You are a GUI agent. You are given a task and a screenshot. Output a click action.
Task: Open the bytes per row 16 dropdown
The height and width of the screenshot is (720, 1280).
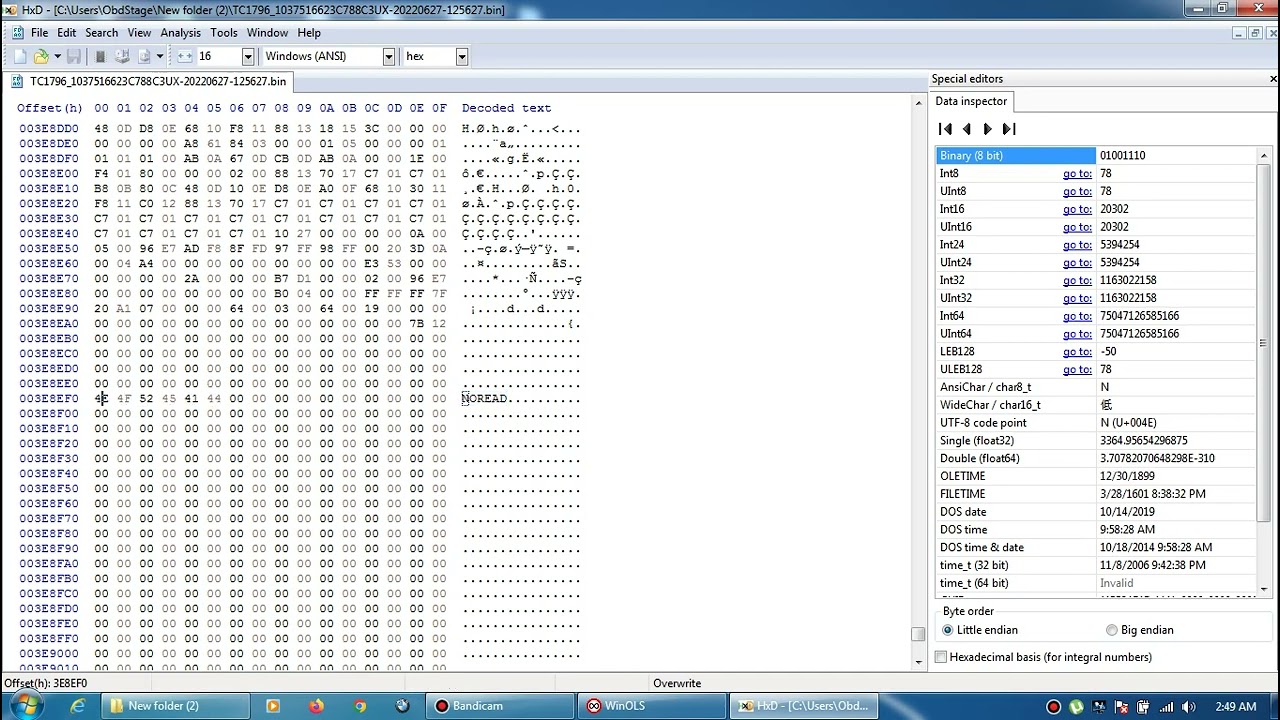248,57
